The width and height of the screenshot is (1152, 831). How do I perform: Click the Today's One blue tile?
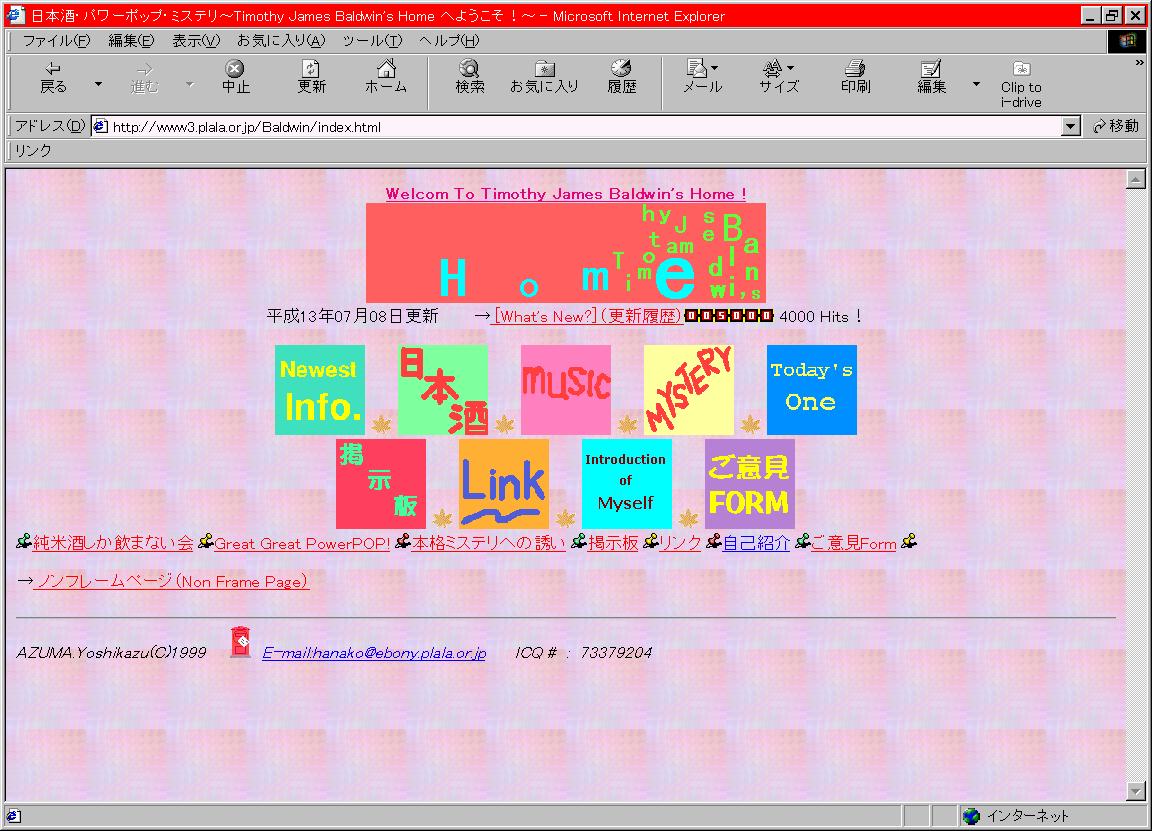click(811, 390)
